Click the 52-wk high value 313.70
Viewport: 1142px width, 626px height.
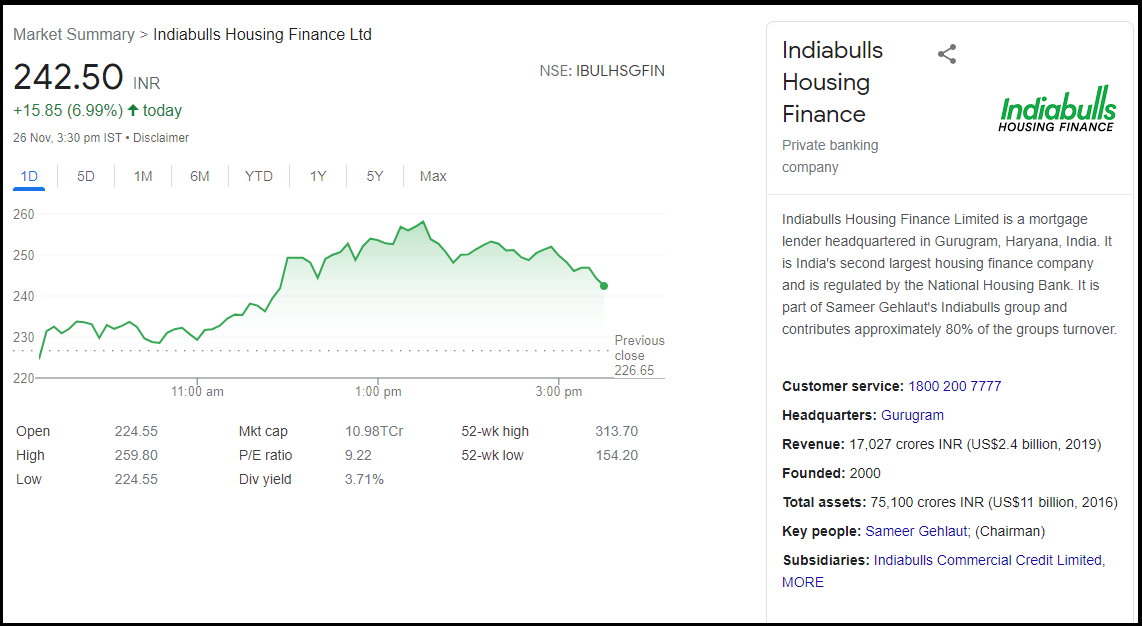point(616,432)
